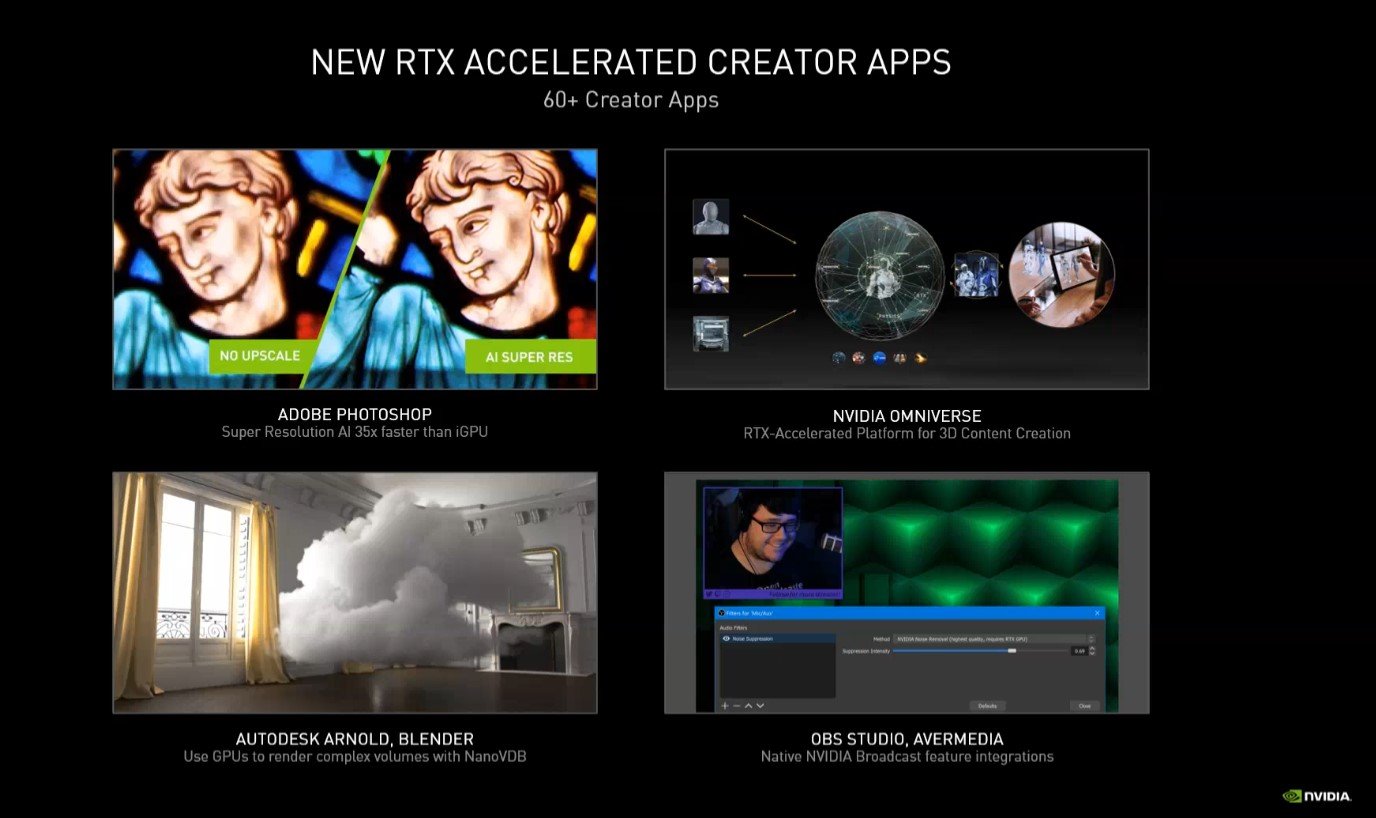The image size is (1376, 818).
Task: Remove the selected filter with minus icon
Action: [737, 705]
